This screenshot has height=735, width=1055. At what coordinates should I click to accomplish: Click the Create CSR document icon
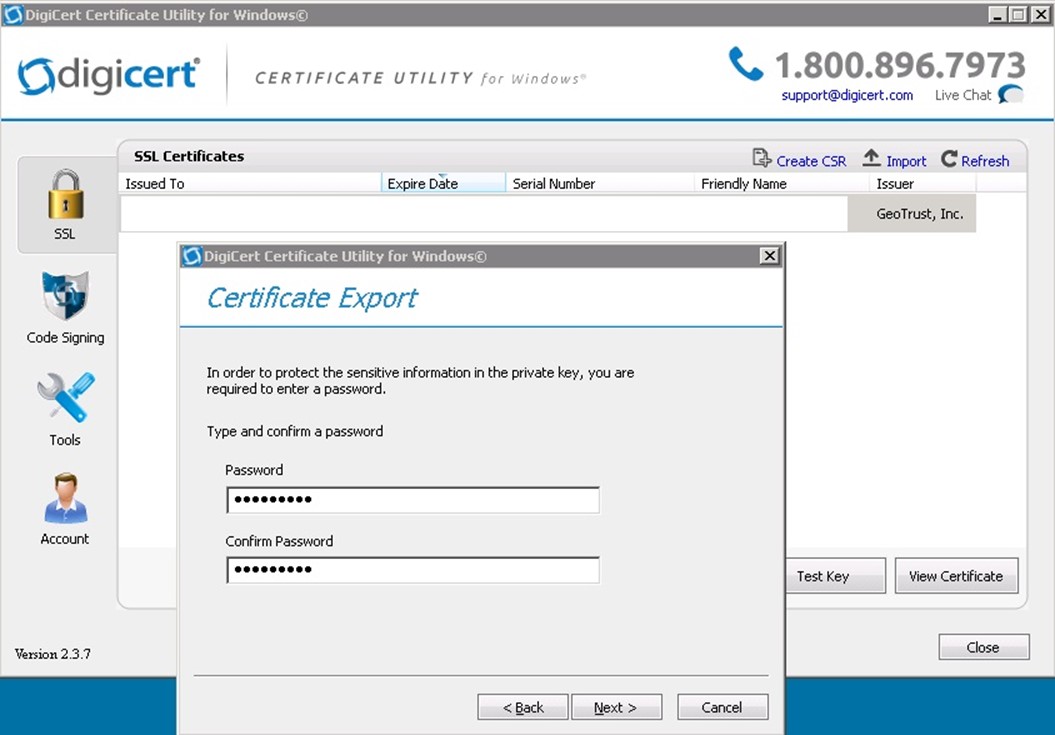tap(762, 158)
